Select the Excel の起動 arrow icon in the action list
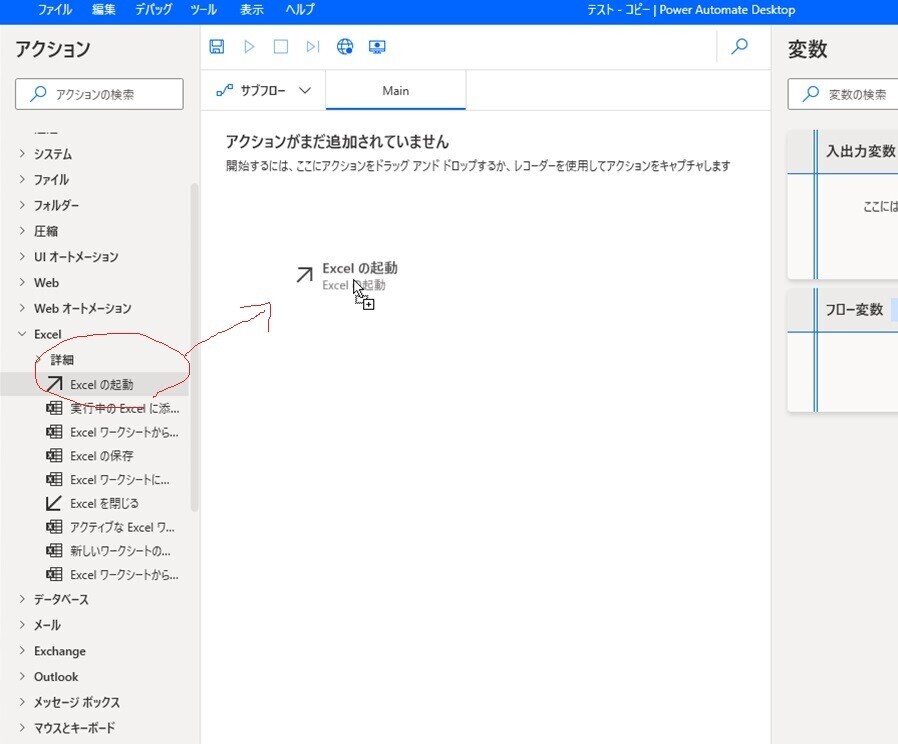 coord(54,384)
